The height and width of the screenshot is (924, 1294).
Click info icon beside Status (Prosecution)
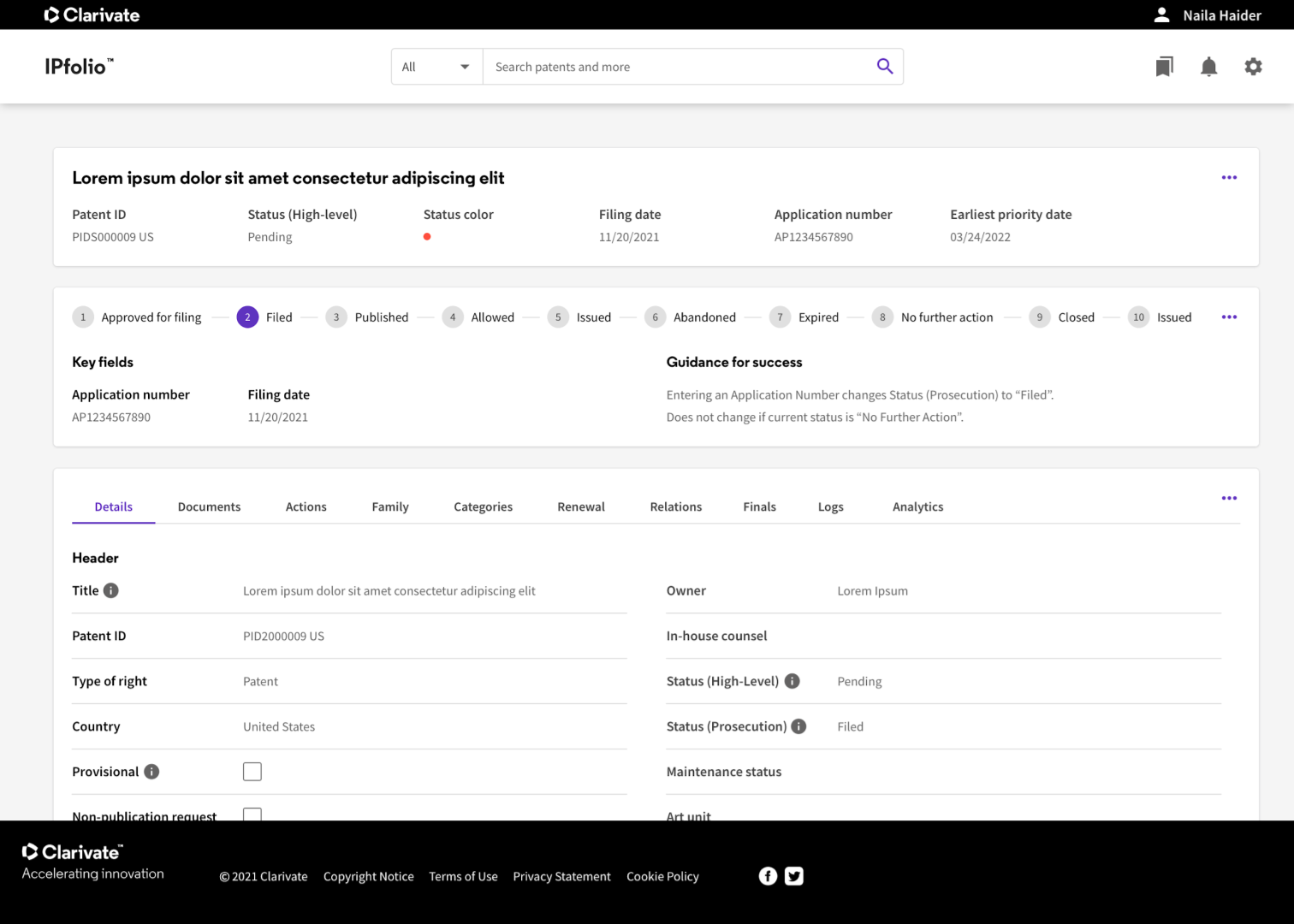coord(798,726)
